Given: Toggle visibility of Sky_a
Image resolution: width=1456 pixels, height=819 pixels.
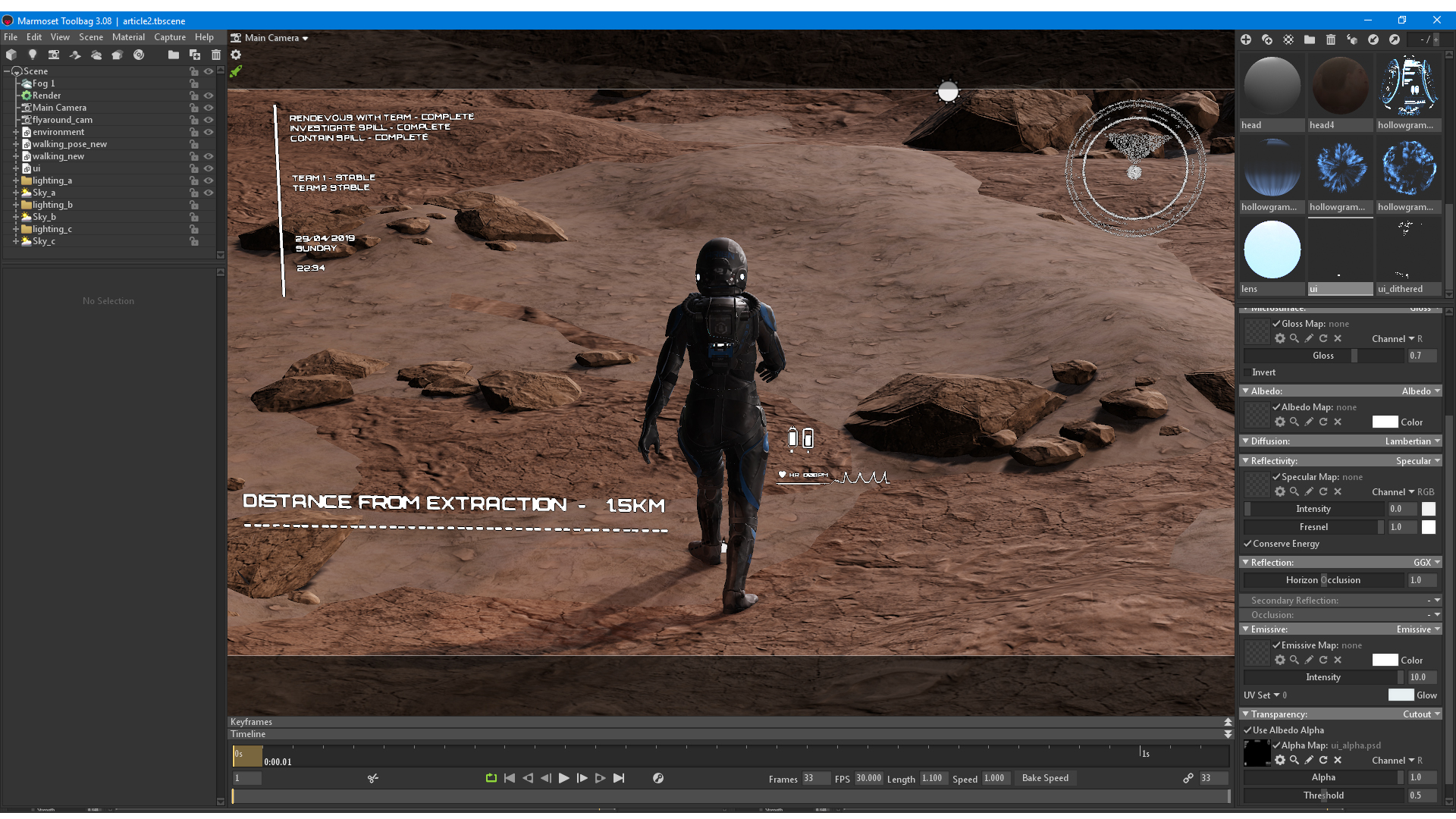Looking at the screenshot, I should (x=209, y=193).
